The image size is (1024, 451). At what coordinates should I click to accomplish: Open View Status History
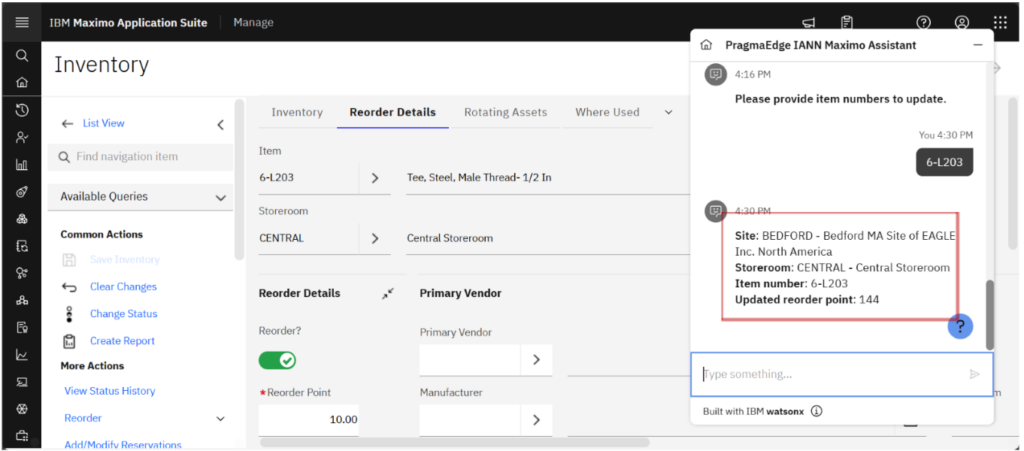(x=110, y=391)
